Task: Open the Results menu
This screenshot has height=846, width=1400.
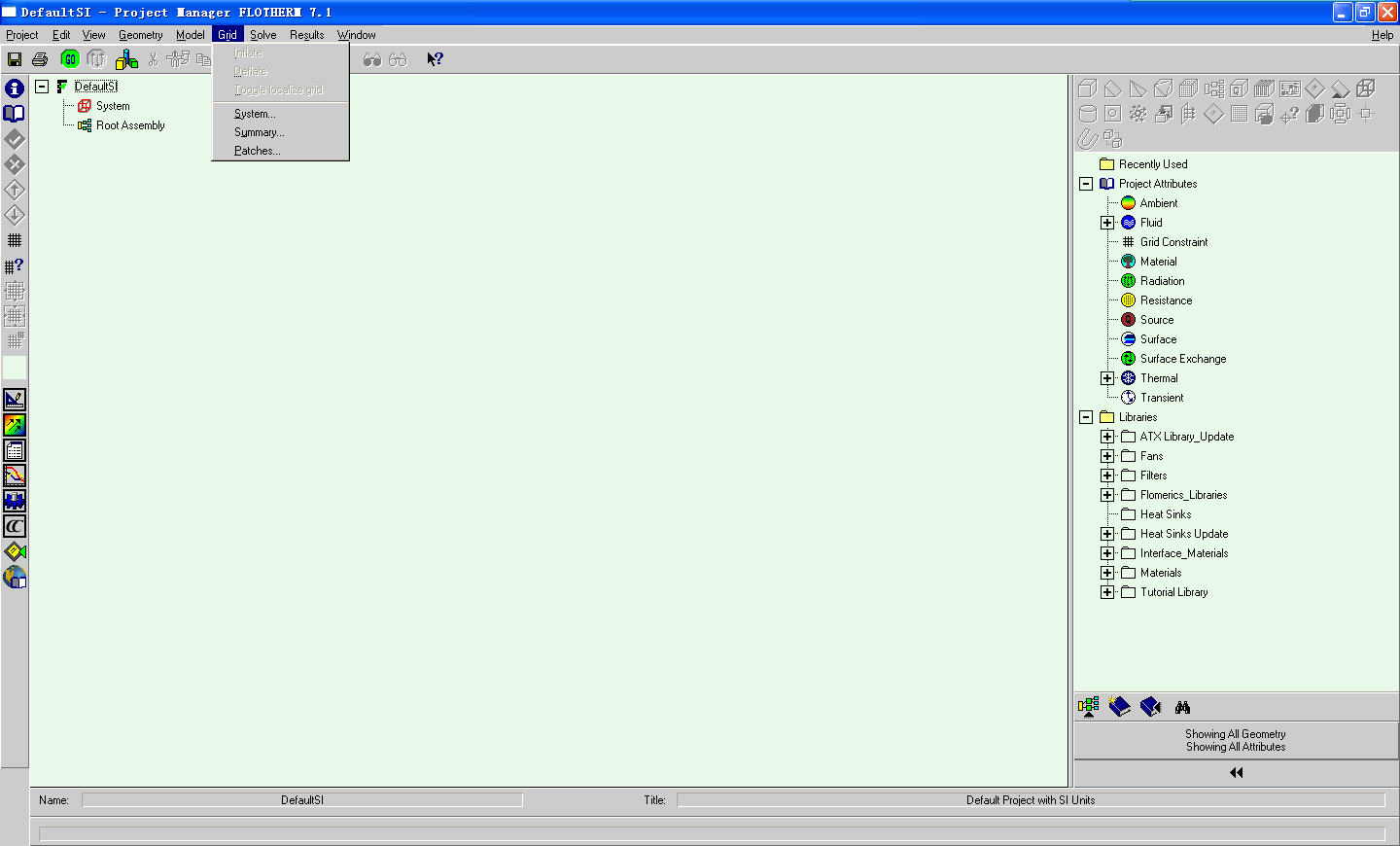Action: tap(307, 35)
